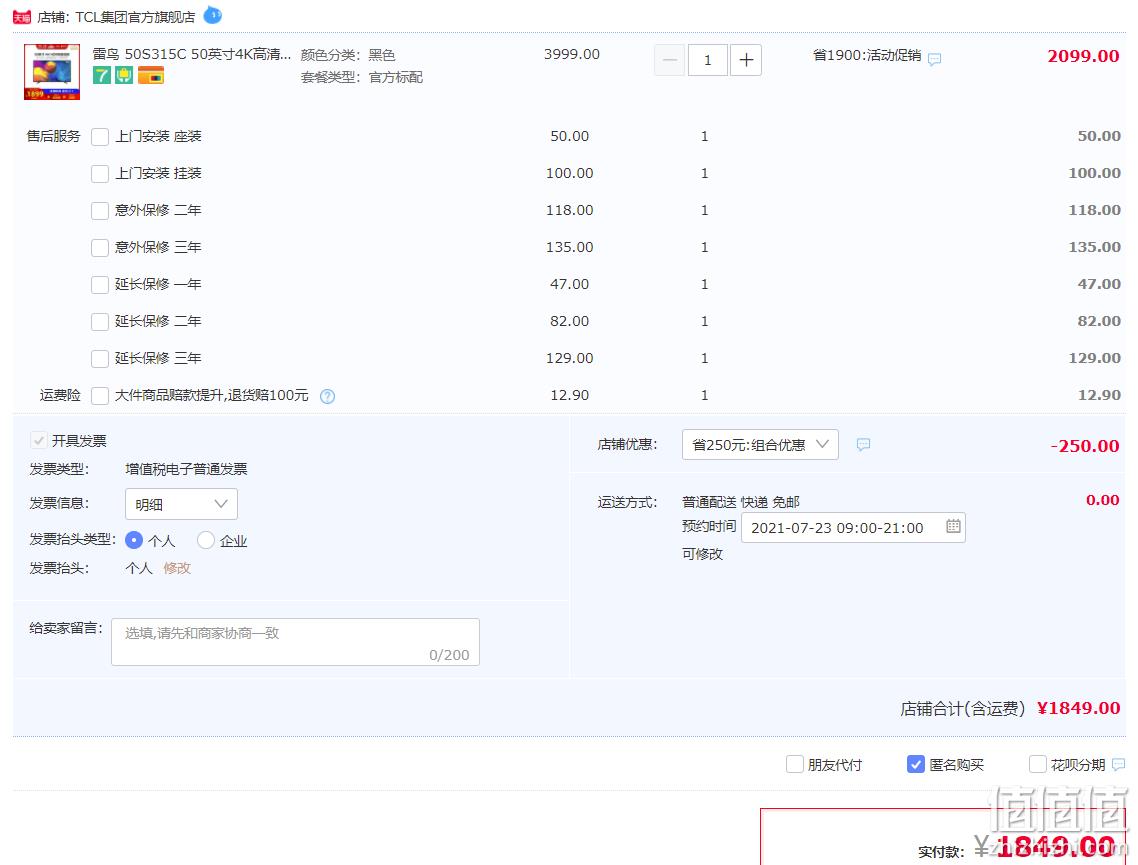Viewport: 1138px width, 865px height.
Task: Click the 省1900:活动促销 promotion text
Action: click(x=867, y=55)
